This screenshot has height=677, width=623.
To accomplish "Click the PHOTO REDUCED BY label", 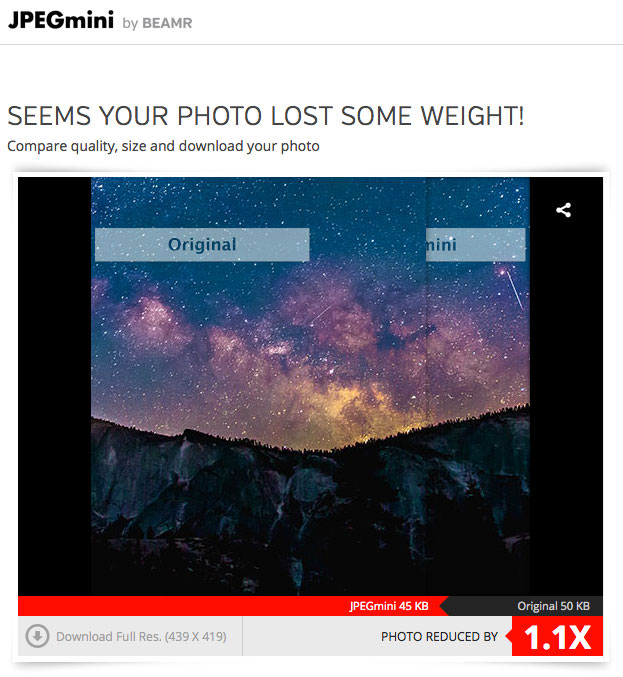I will (439, 636).
